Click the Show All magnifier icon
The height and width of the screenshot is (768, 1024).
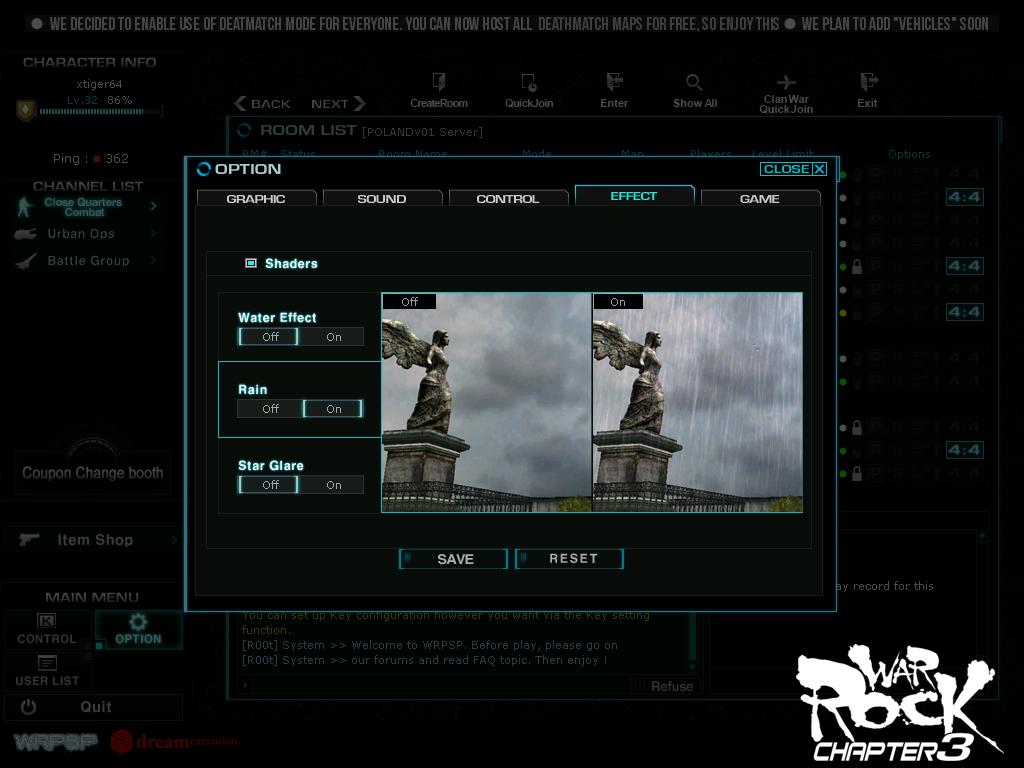(x=694, y=82)
